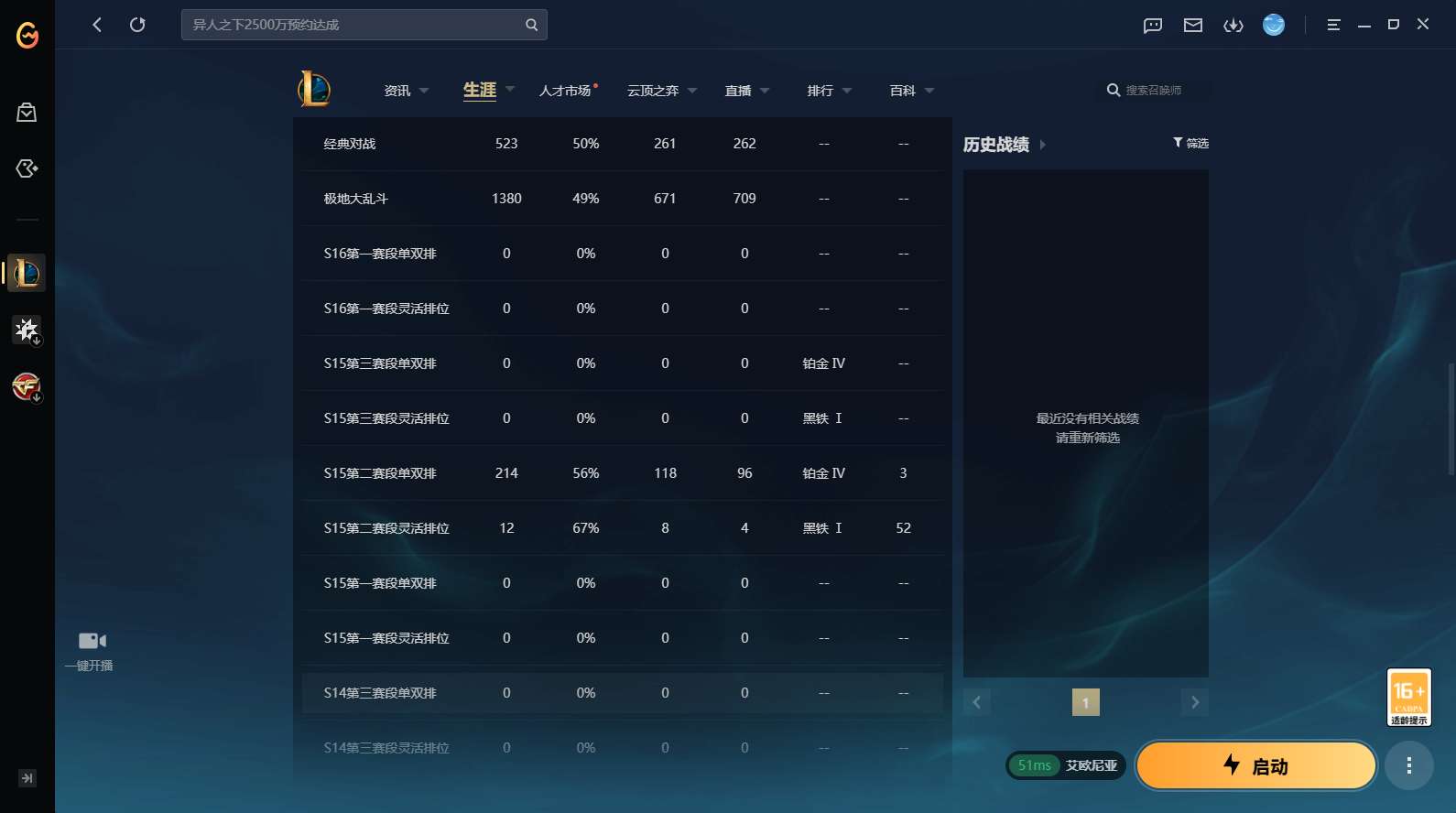The image size is (1456, 813).
Task: Click the 51ms latency indicator
Action: click(1035, 765)
